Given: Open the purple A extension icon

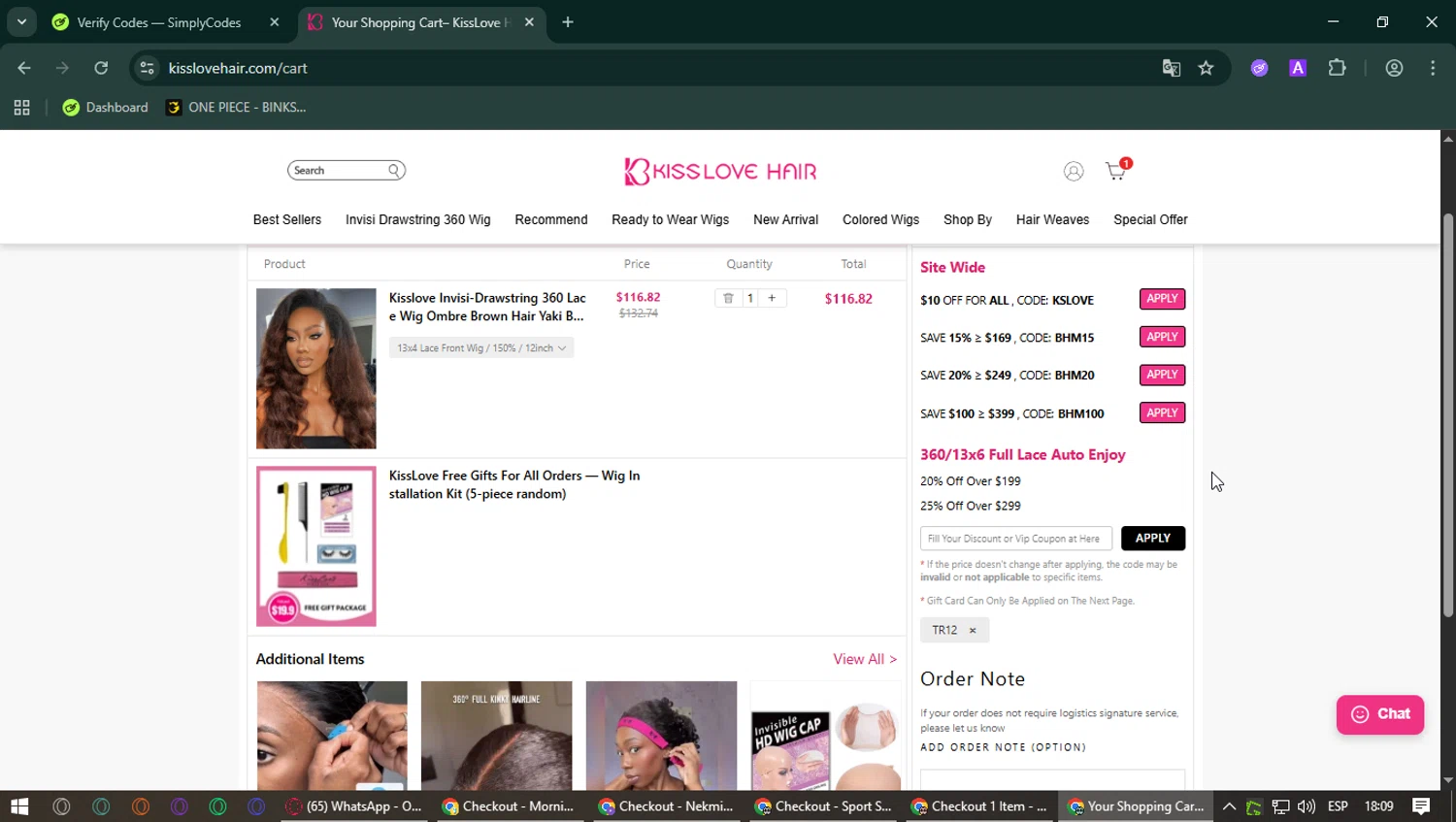Looking at the screenshot, I should [1298, 68].
